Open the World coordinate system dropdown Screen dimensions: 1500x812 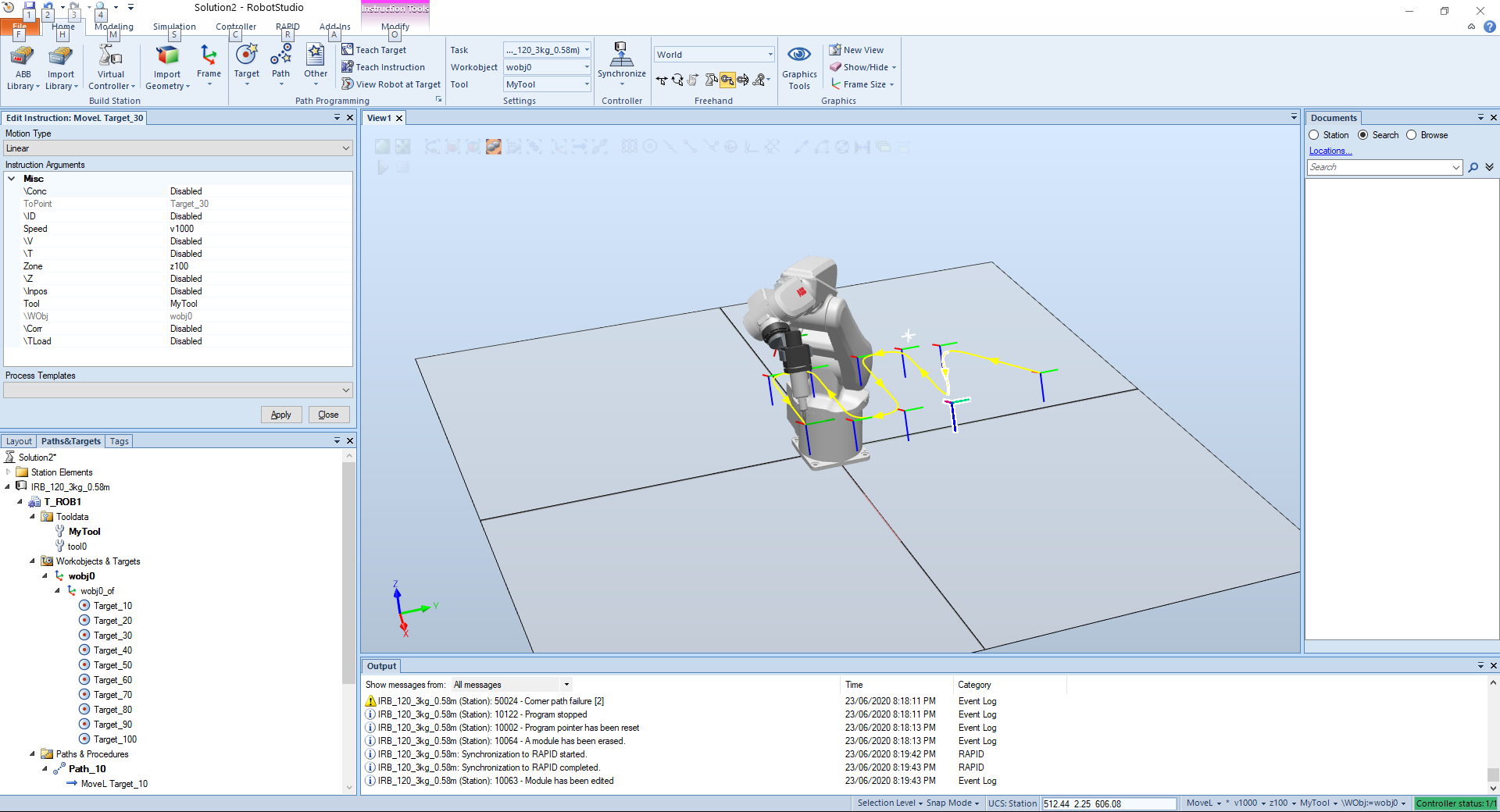pos(713,55)
